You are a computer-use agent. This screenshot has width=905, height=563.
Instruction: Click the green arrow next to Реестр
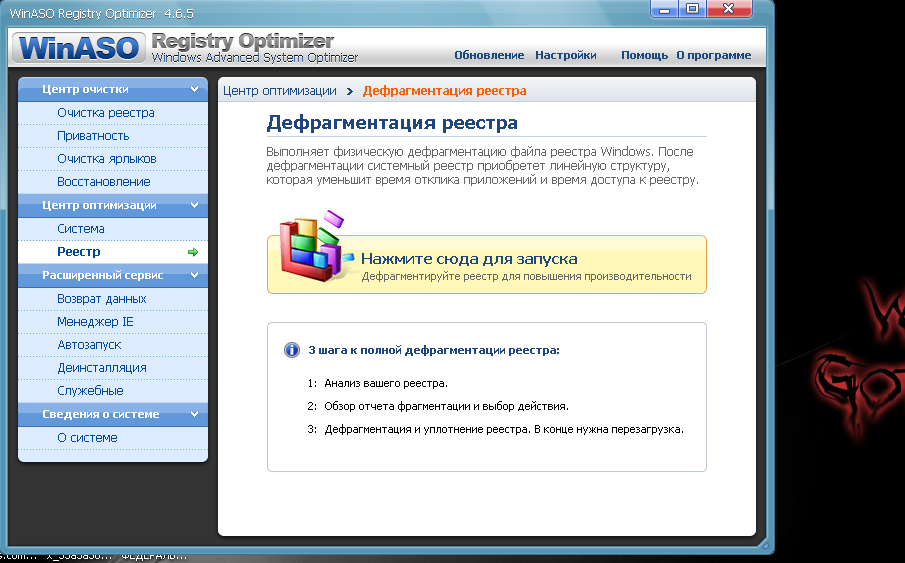click(x=193, y=252)
